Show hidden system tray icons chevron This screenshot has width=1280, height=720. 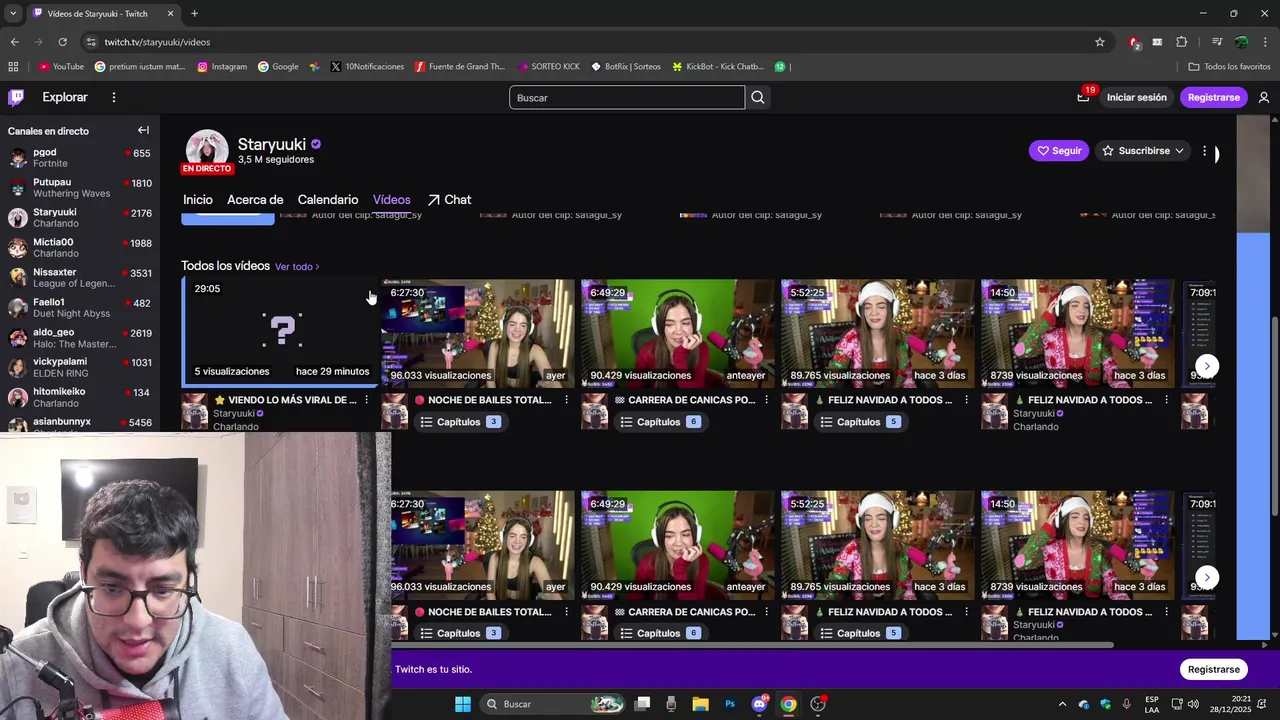[x=1062, y=704]
